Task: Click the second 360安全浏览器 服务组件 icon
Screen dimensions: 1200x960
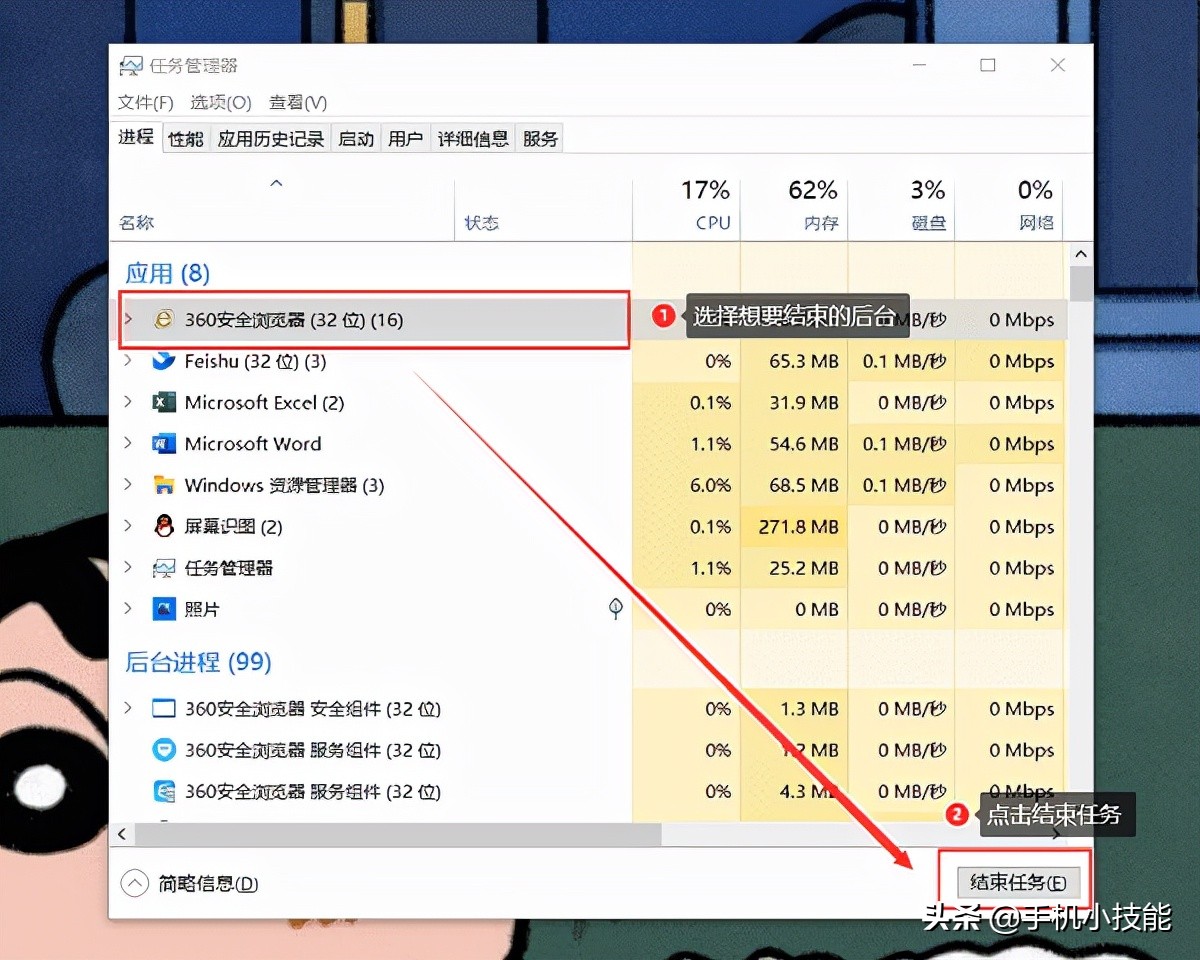Action: [x=163, y=791]
